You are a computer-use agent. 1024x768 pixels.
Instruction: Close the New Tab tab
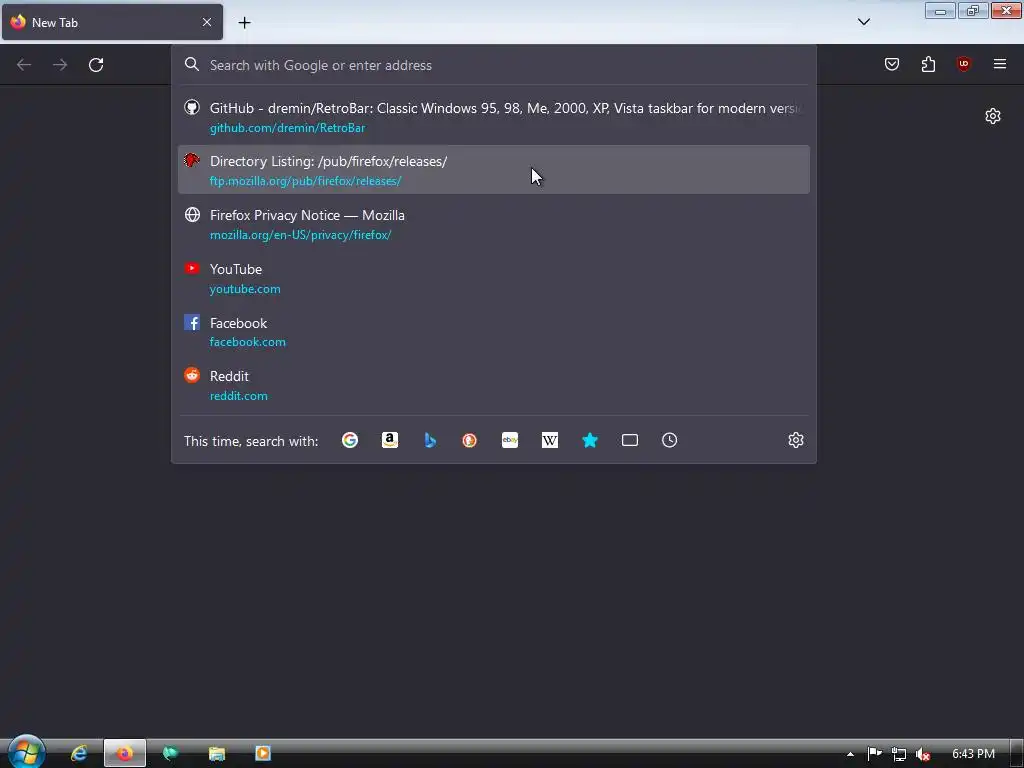207,22
